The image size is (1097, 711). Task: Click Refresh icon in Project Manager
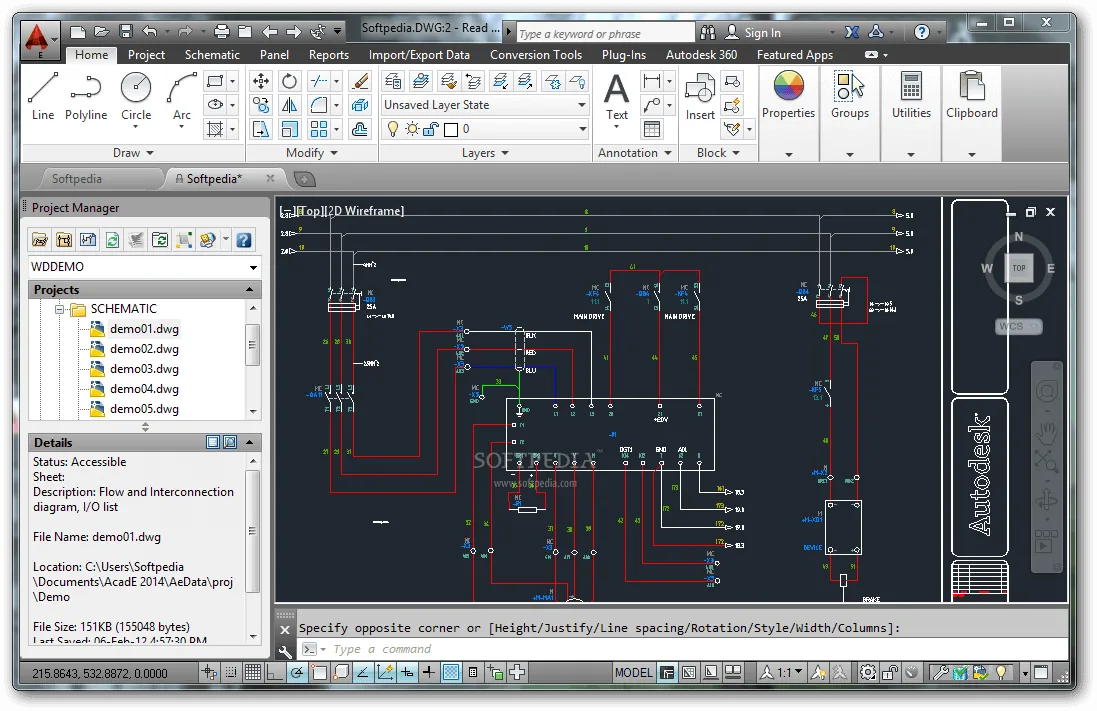(x=112, y=240)
